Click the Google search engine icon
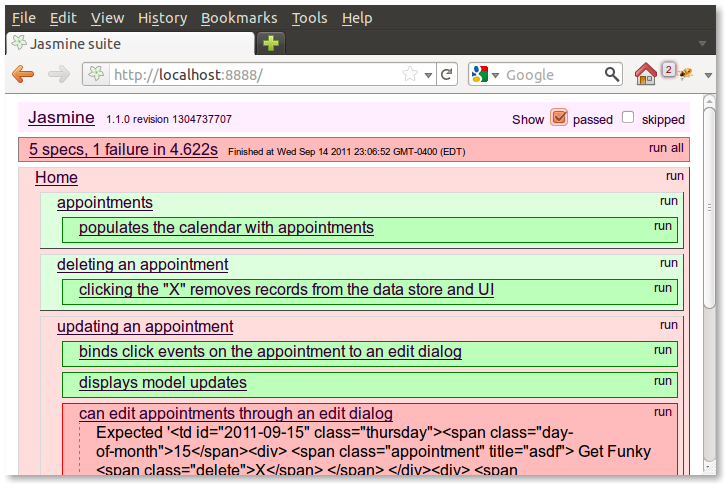Viewport: 725px width, 484px height. 480,74
